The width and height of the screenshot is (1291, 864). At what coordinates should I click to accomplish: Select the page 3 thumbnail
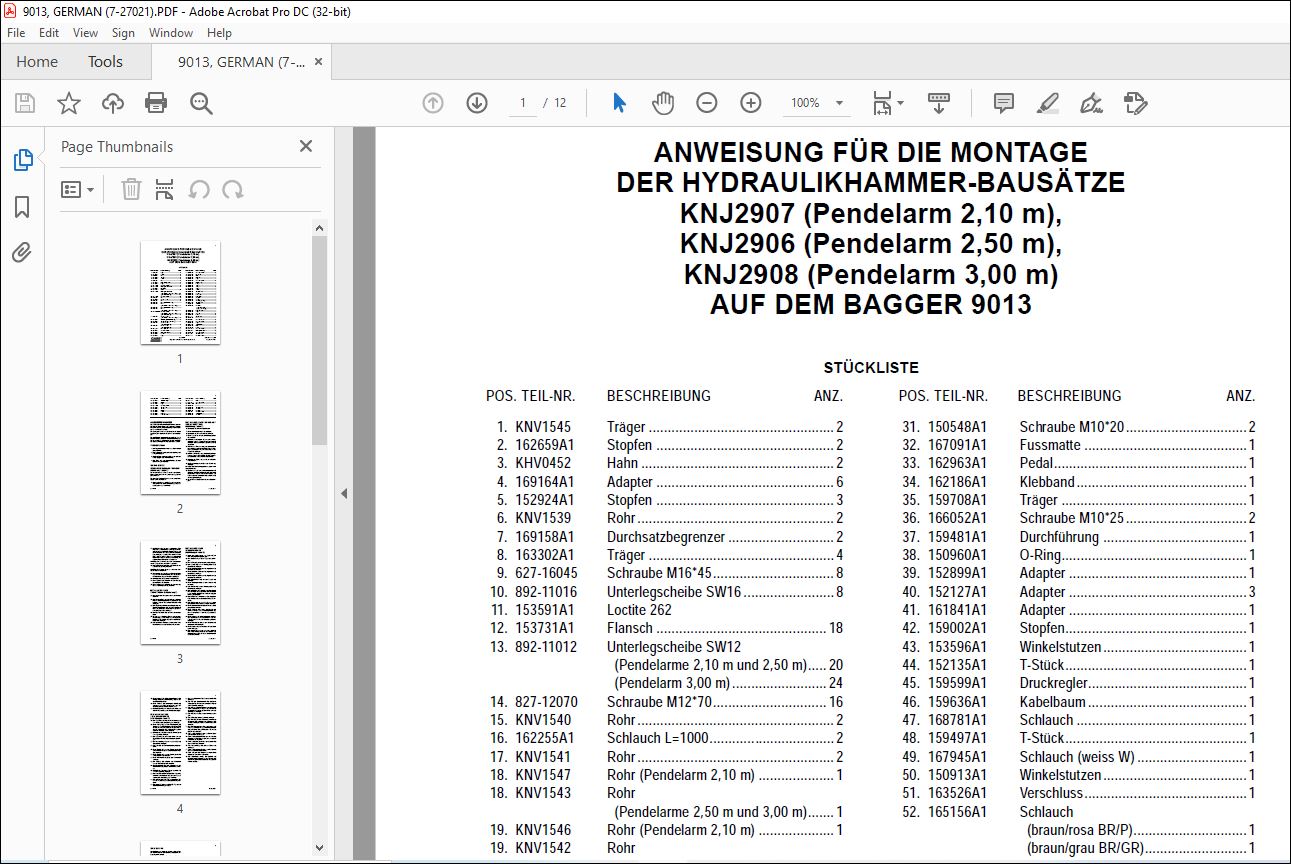[x=180, y=593]
